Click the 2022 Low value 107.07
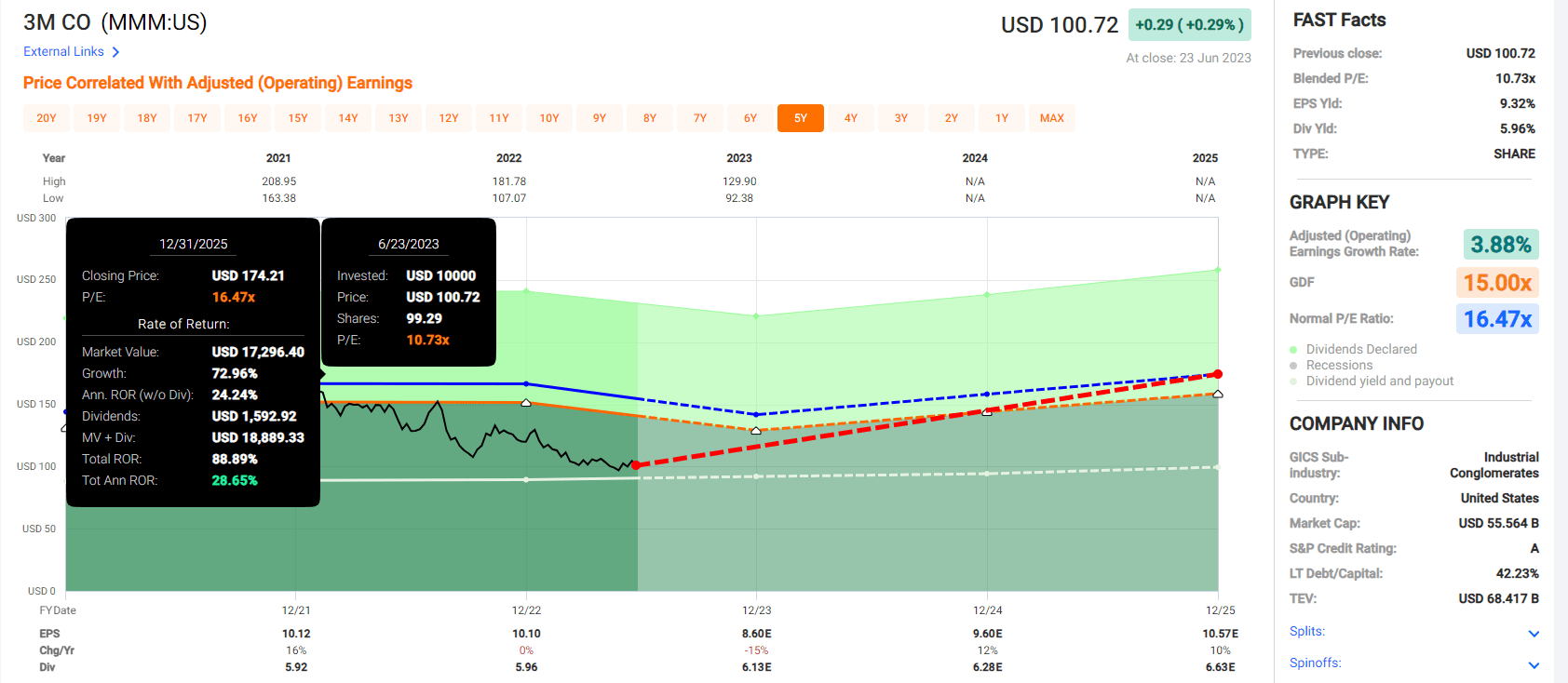The height and width of the screenshot is (683, 1568). coord(509,198)
